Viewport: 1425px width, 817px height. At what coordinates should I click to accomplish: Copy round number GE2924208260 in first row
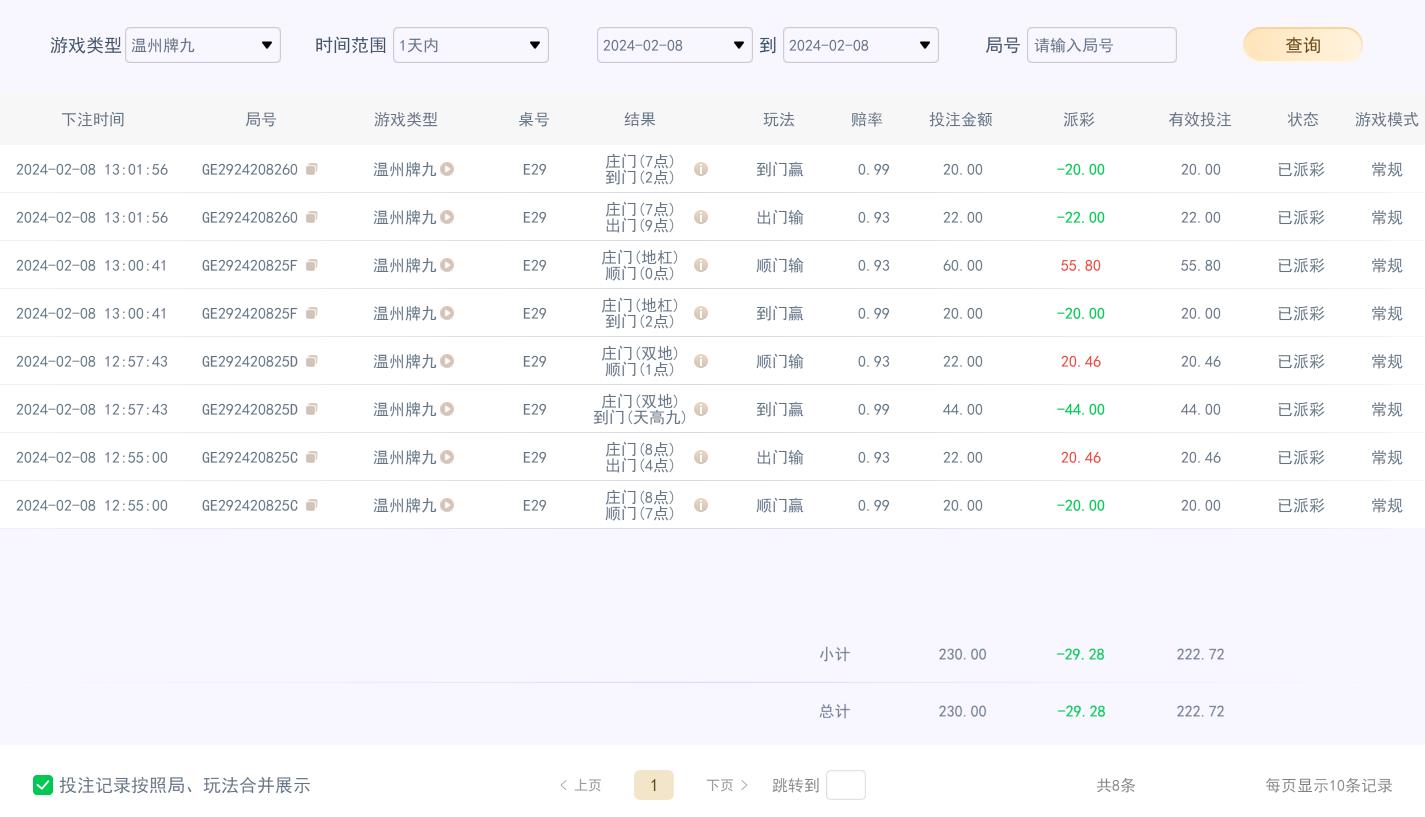click(x=311, y=170)
